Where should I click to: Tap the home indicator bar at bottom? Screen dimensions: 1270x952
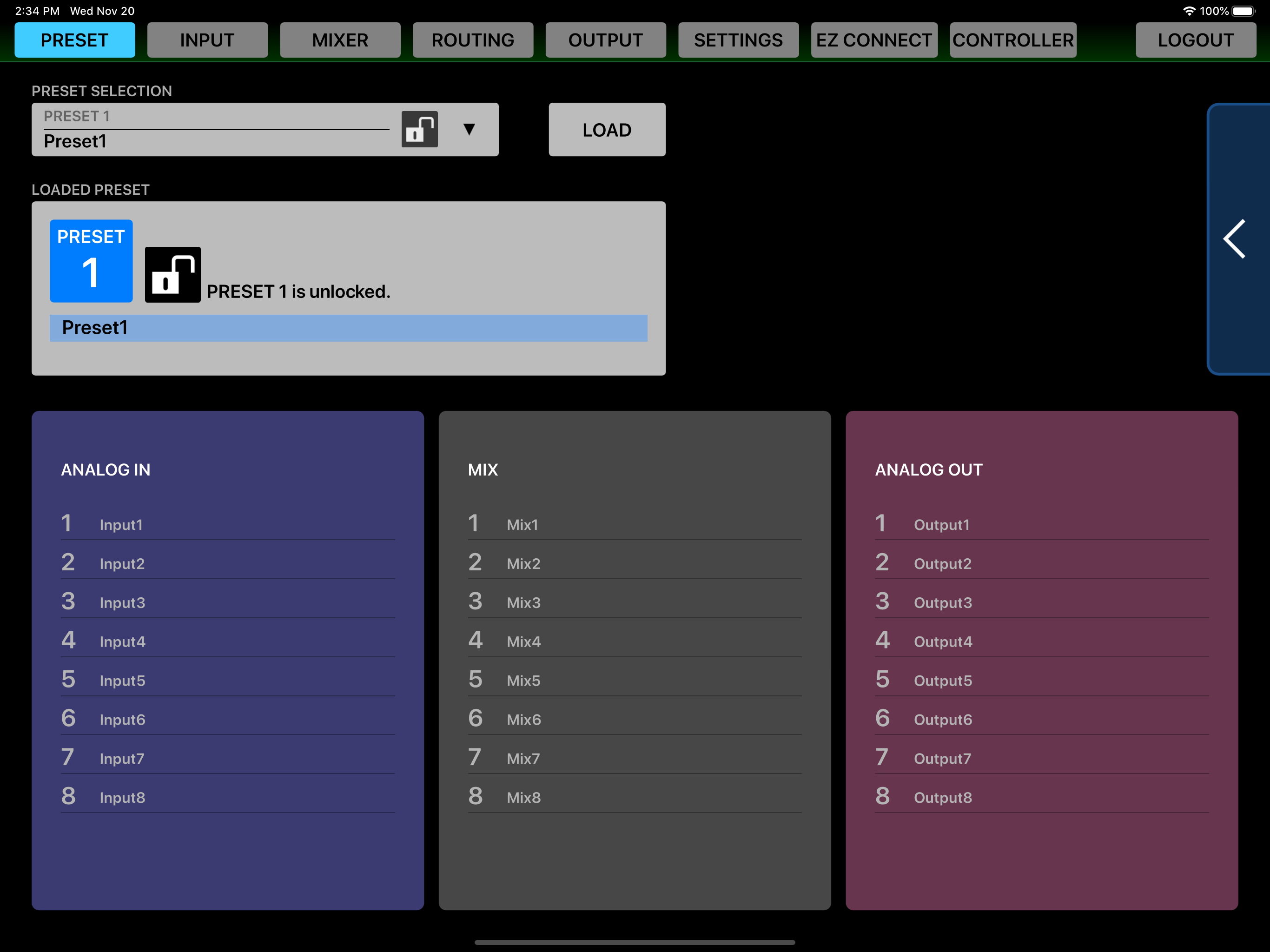click(x=635, y=942)
